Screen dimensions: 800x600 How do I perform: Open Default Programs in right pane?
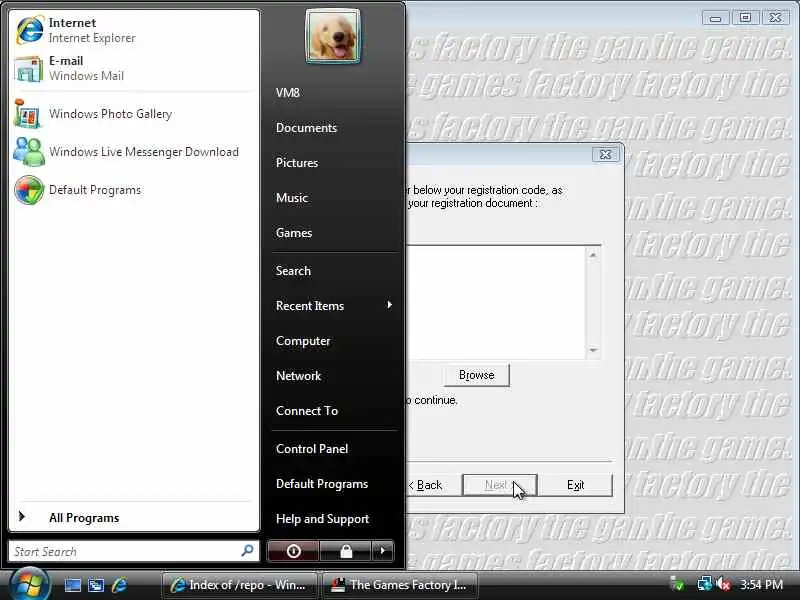[x=322, y=484]
